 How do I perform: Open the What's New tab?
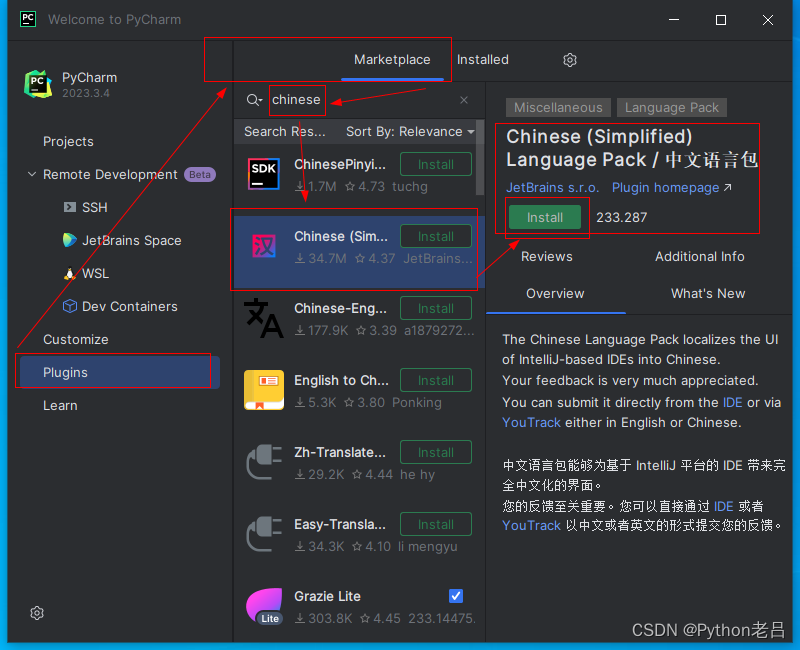pos(708,293)
